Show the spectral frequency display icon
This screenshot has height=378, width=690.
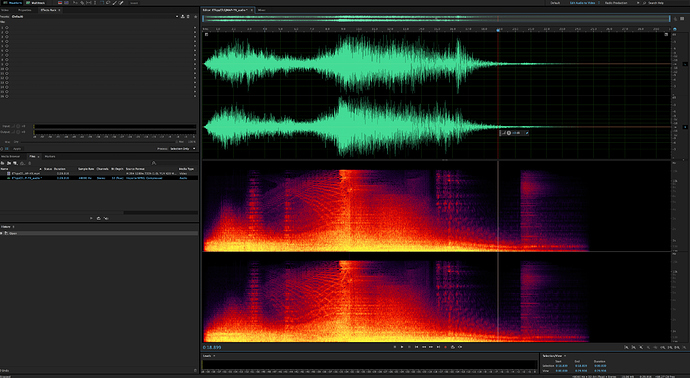pyautogui.click(x=66, y=3)
